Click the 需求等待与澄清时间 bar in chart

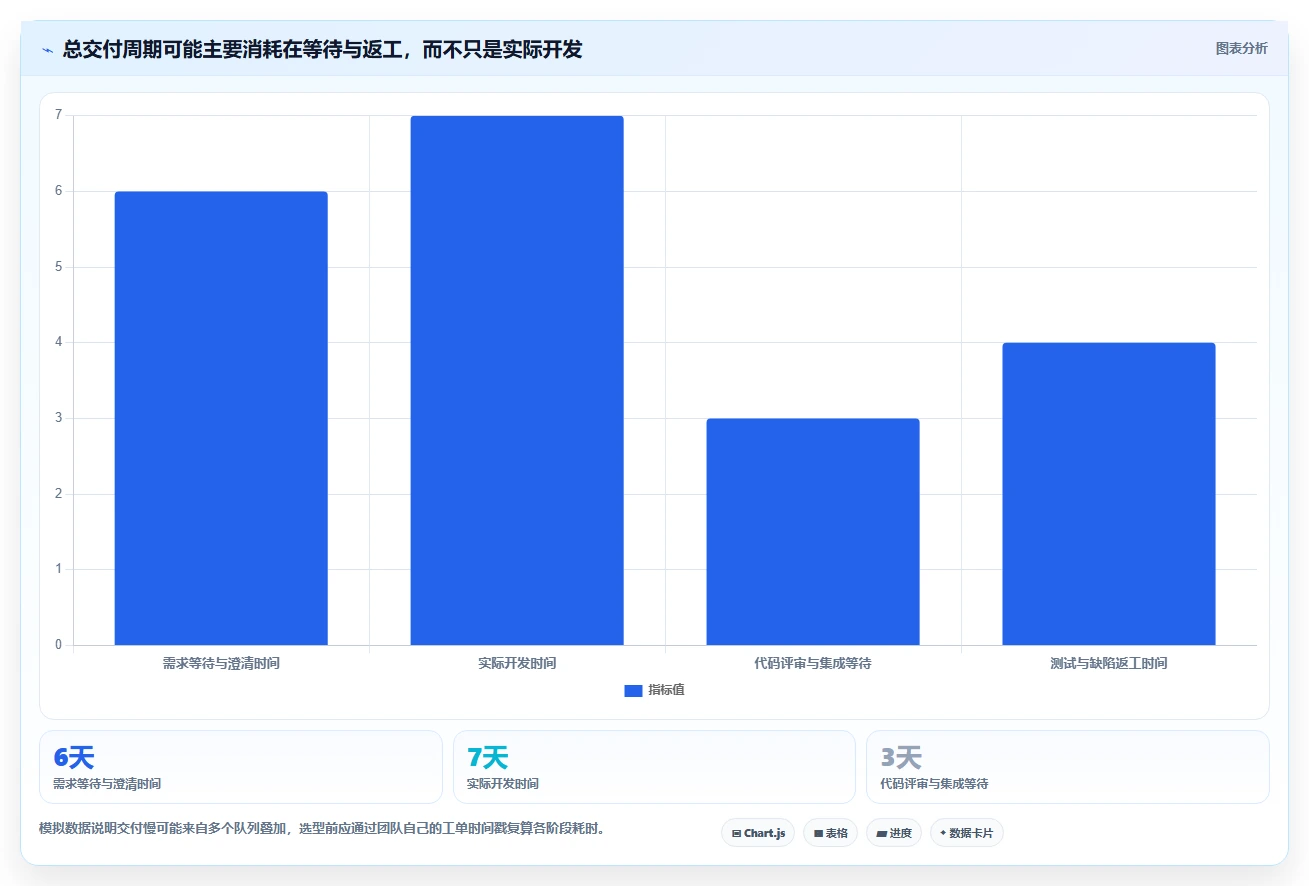[x=221, y=418]
